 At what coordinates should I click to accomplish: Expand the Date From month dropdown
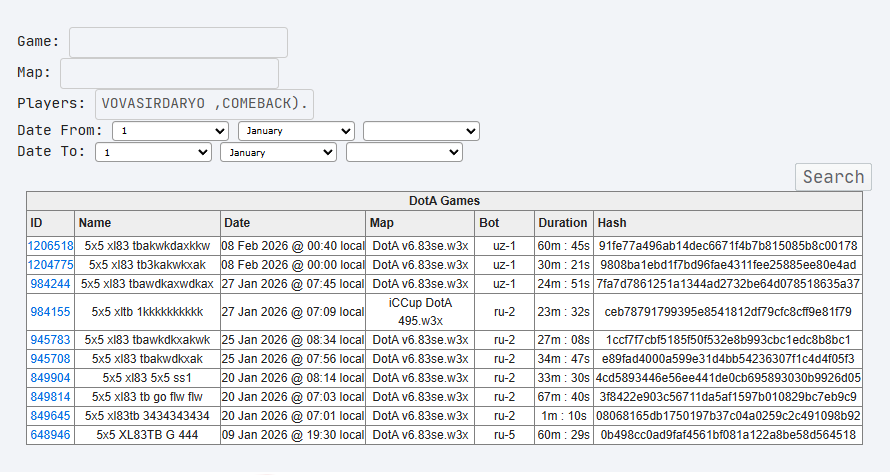pos(296,131)
